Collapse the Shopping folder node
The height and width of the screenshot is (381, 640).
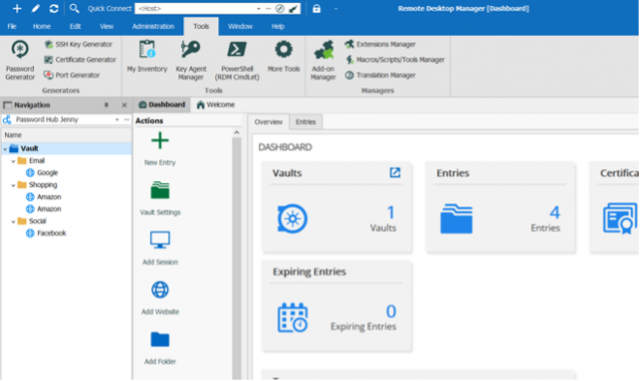click(x=13, y=185)
